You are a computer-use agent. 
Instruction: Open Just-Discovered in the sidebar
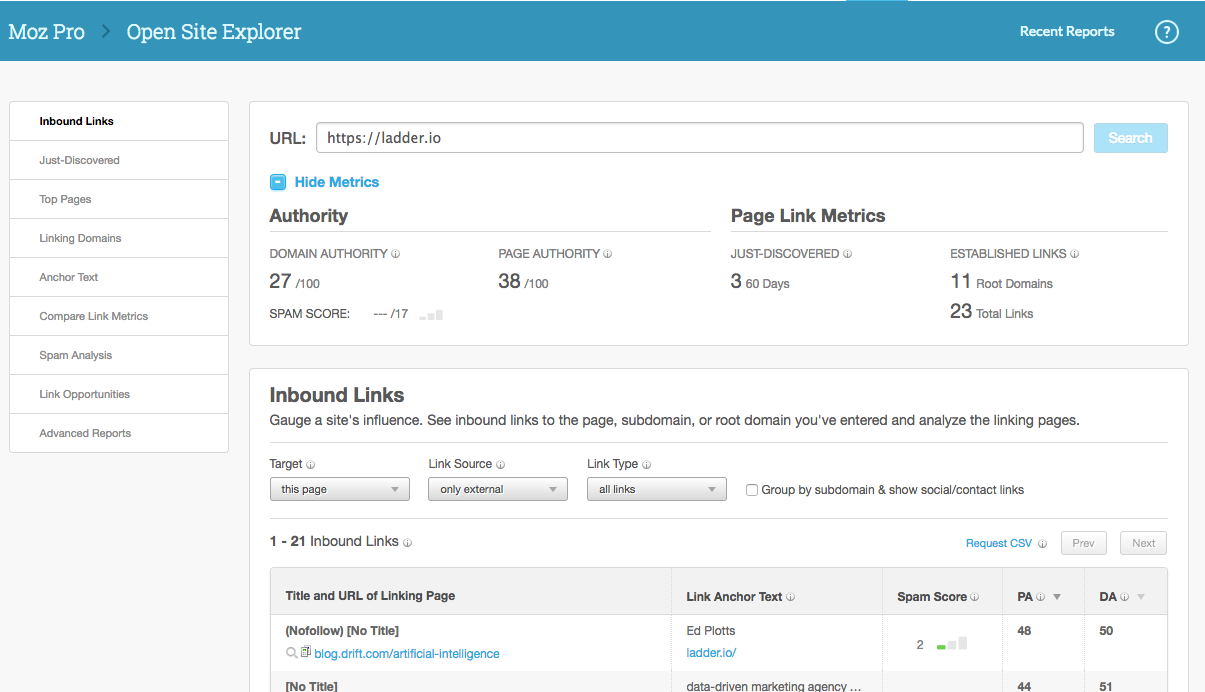pyautogui.click(x=79, y=160)
